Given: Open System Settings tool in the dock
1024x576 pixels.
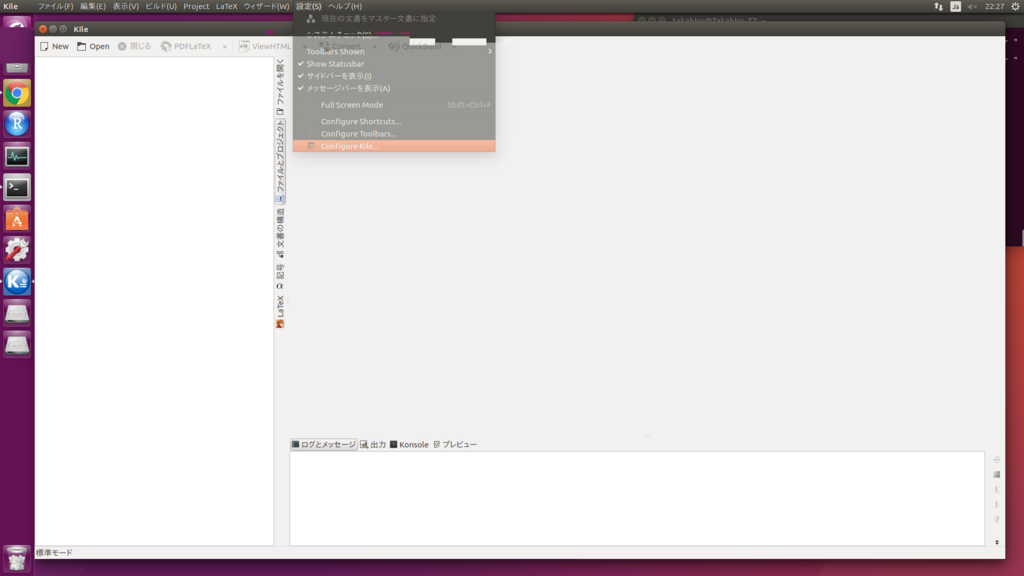Looking at the screenshot, I should [x=17, y=250].
